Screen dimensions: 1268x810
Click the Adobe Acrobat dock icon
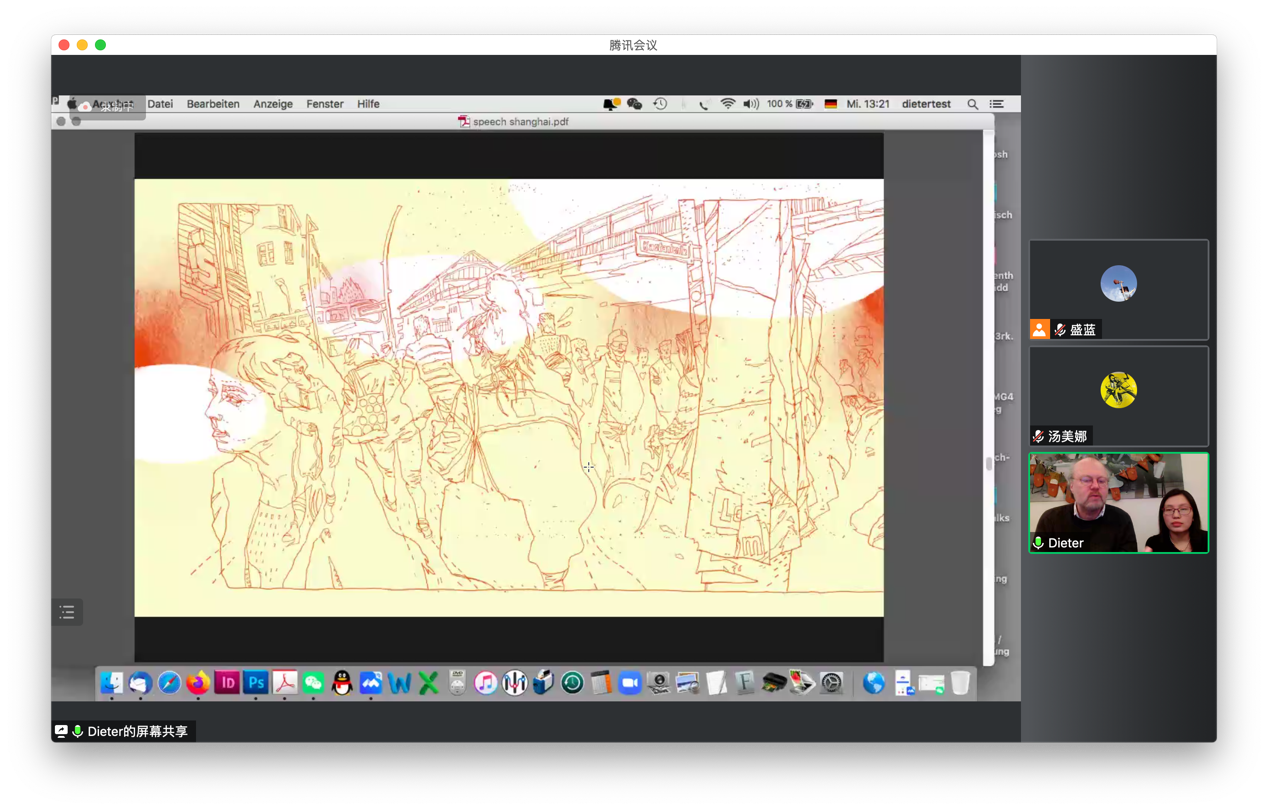285,683
